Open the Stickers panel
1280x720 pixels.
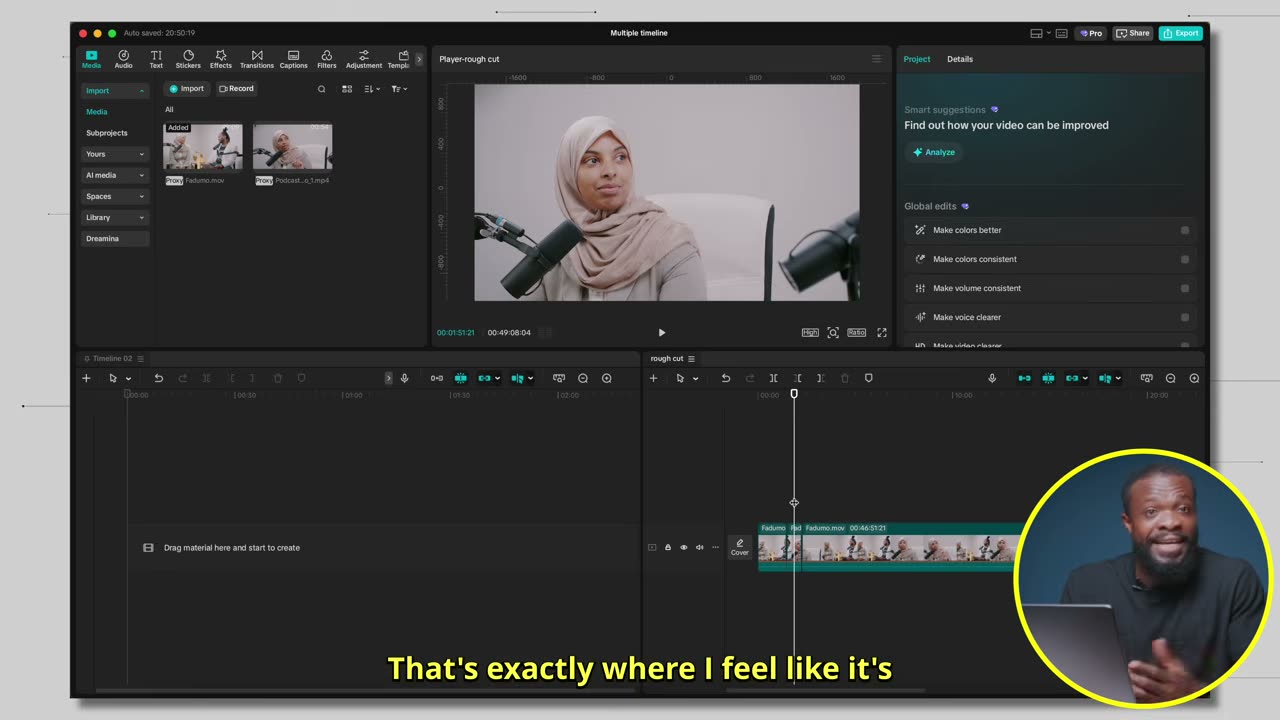pyautogui.click(x=188, y=59)
